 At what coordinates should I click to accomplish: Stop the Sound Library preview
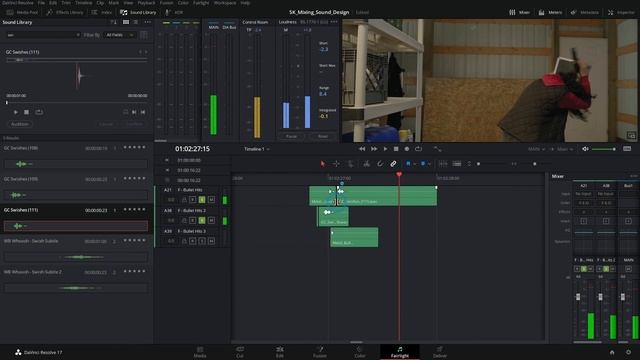[27, 112]
